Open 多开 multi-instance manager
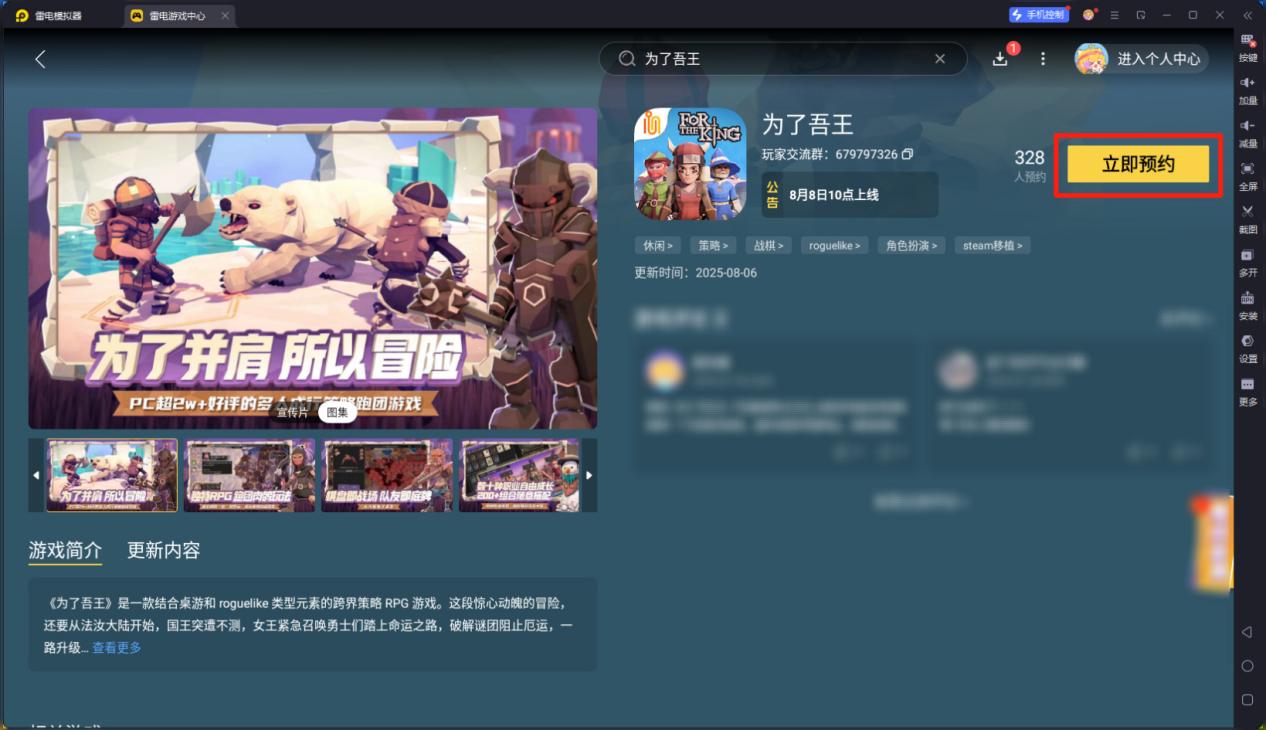This screenshot has height=730, width=1266. [x=1247, y=262]
